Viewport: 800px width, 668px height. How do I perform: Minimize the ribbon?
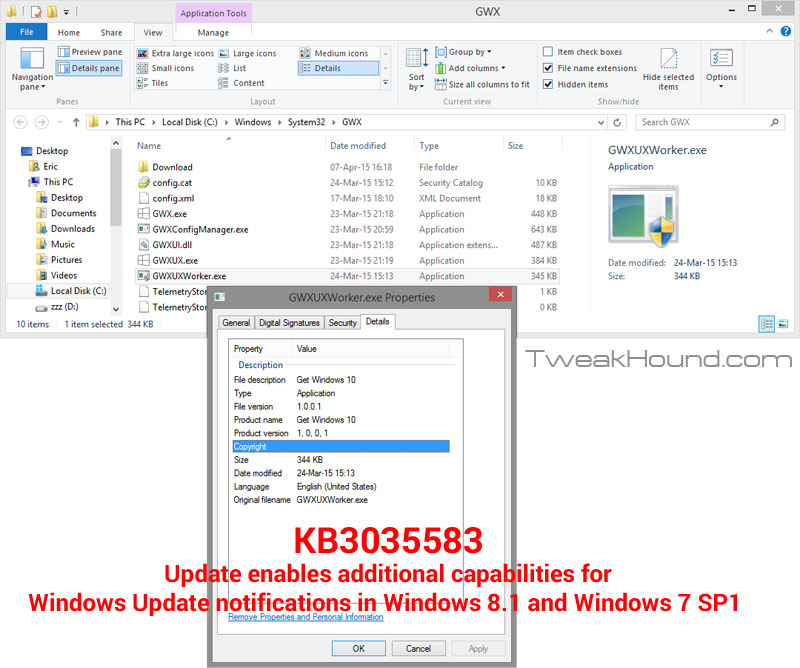coord(769,31)
